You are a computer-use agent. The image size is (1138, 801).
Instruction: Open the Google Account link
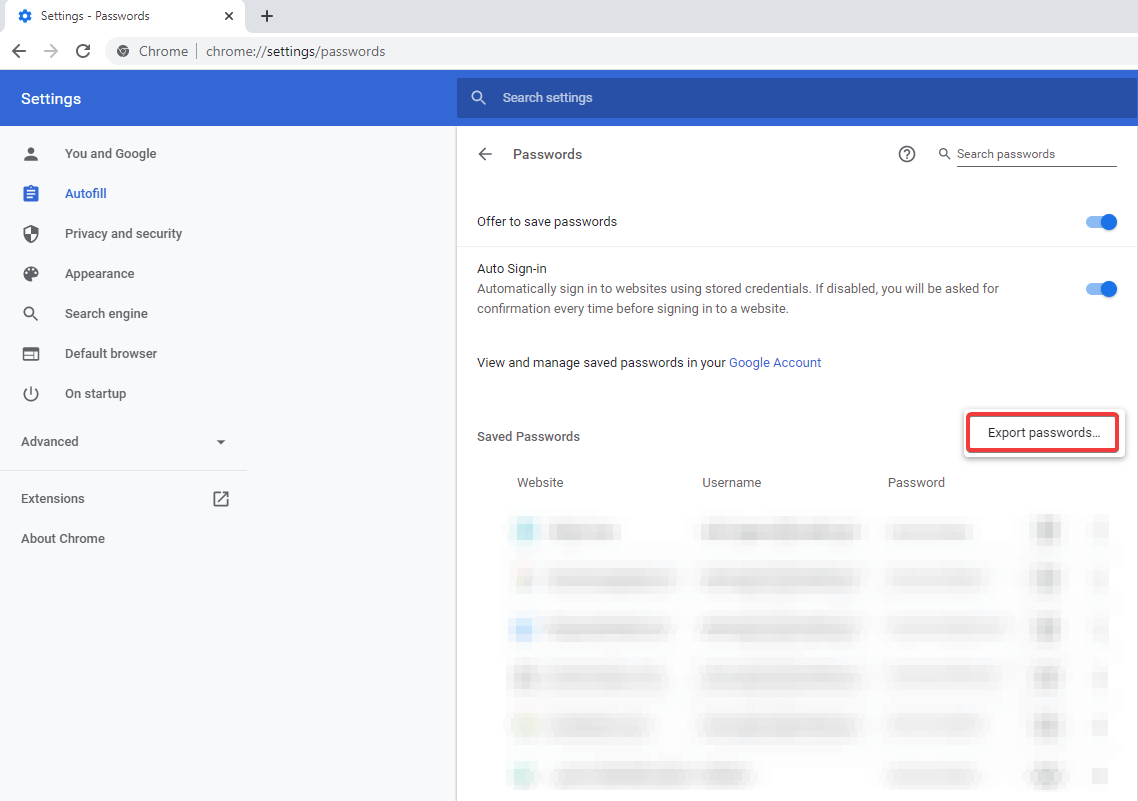tap(775, 362)
